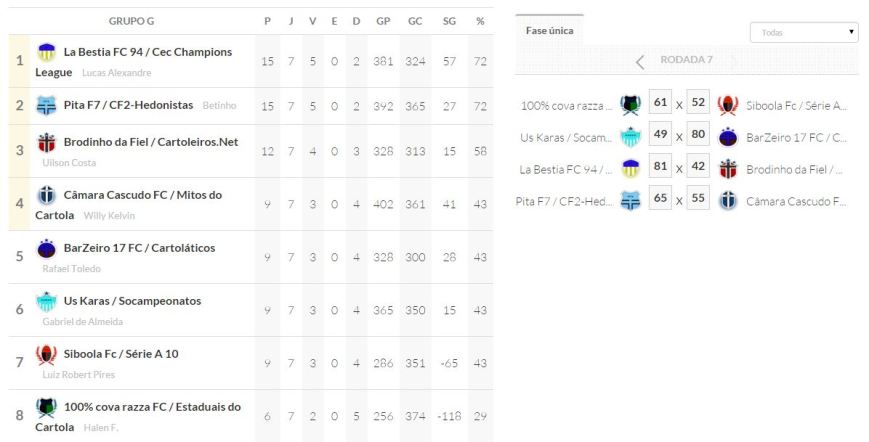Image resolution: width=869 pixels, height=442 pixels.
Task: Click Brodinho da Fiel crest in standings
Action: click(47, 142)
